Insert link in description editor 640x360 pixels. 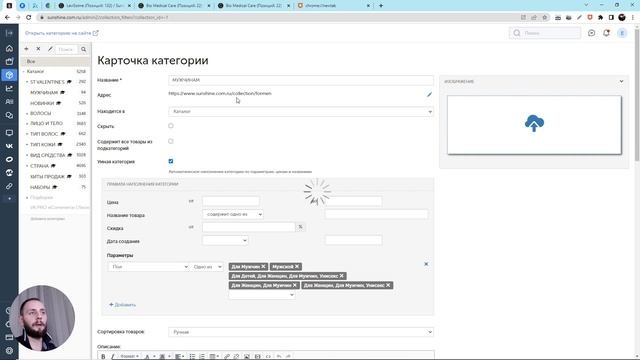[227, 357]
